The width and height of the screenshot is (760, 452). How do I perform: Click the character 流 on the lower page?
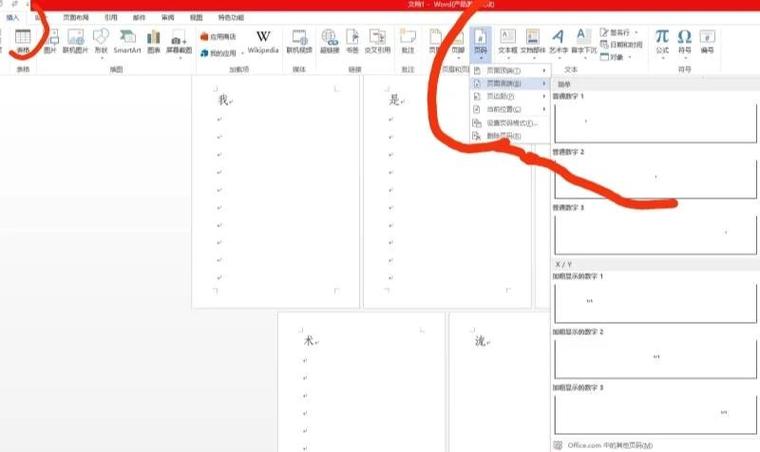click(480, 341)
